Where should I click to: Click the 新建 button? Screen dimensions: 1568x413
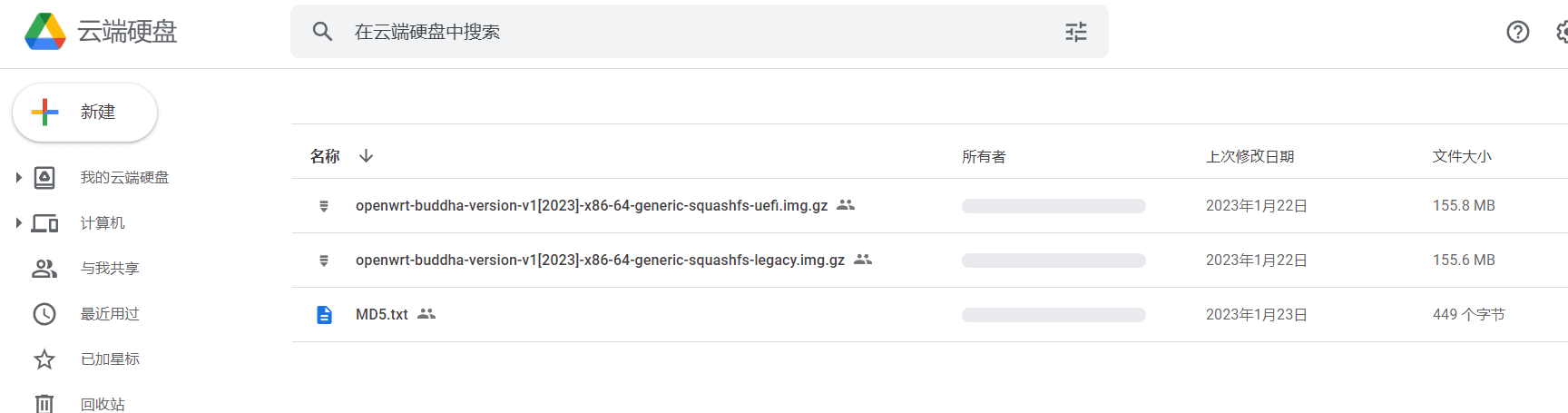(x=84, y=113)
